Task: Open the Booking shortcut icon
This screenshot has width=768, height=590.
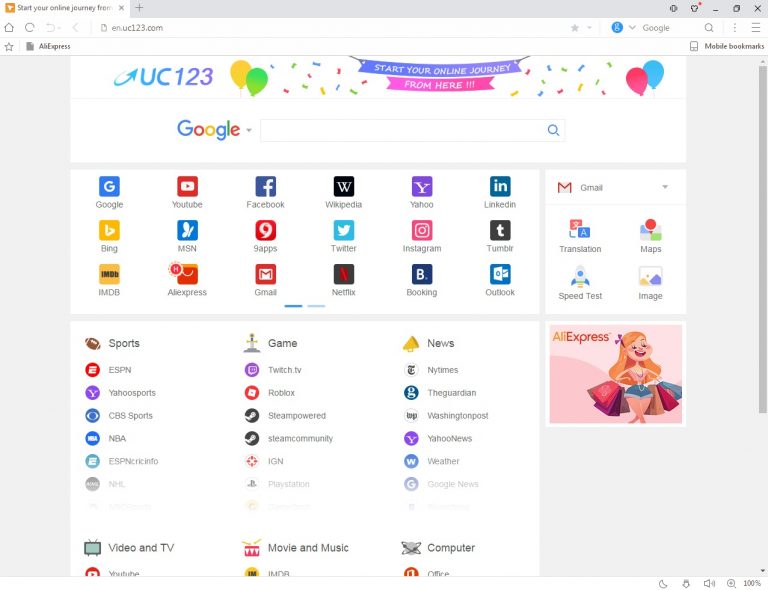Action: [x=422, y=274]
